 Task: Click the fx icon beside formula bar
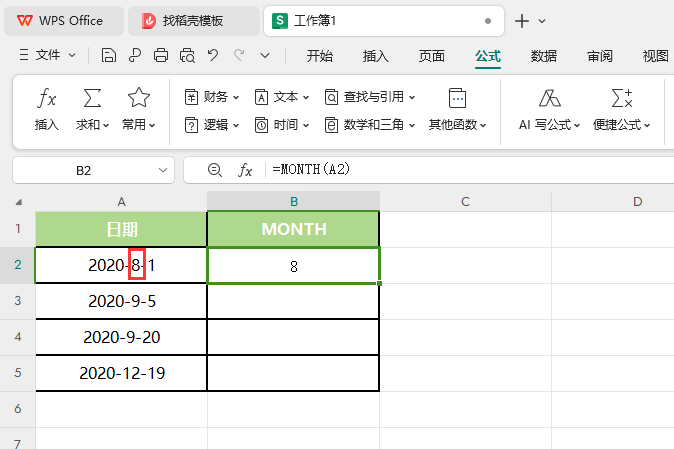tap(245, 170)
